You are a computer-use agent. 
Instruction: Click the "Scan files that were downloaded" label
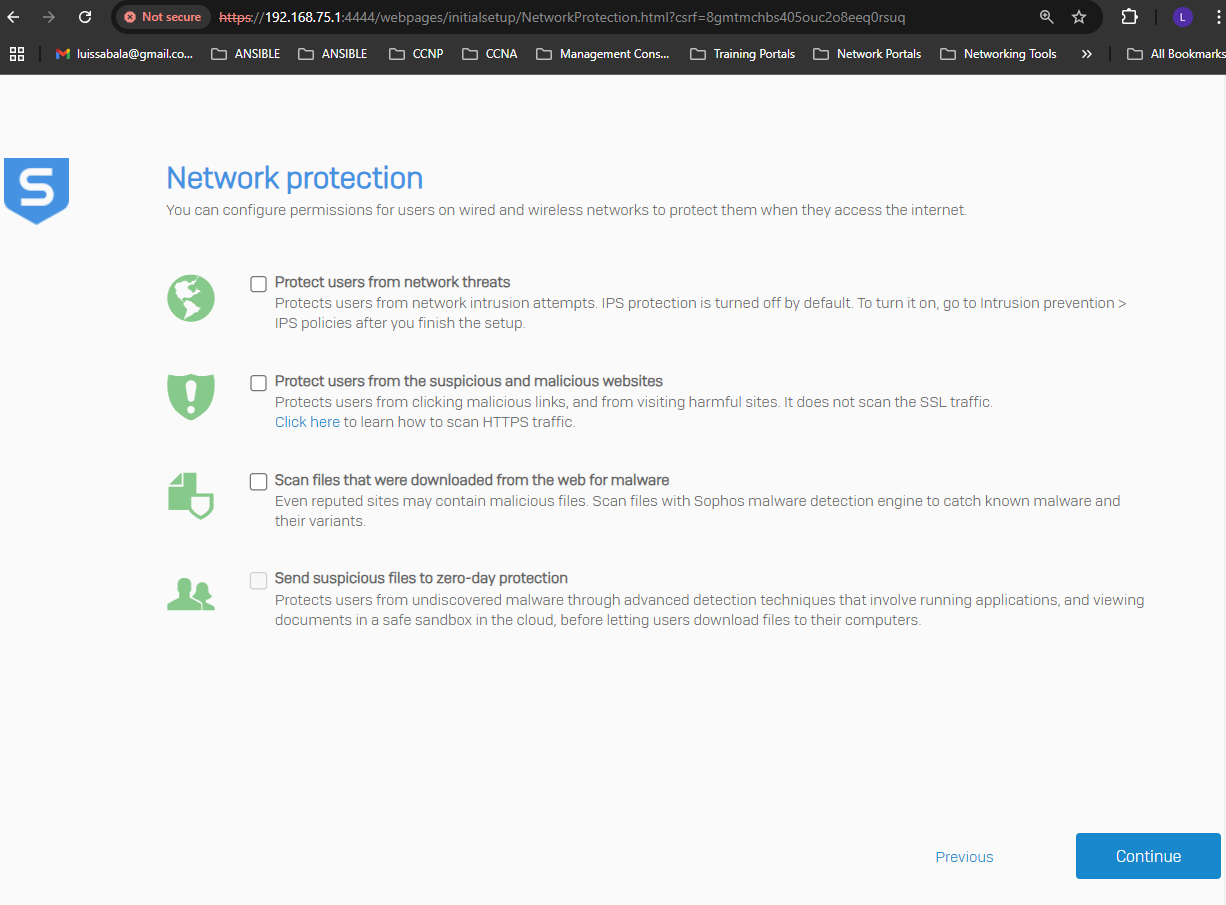(472, 480)
